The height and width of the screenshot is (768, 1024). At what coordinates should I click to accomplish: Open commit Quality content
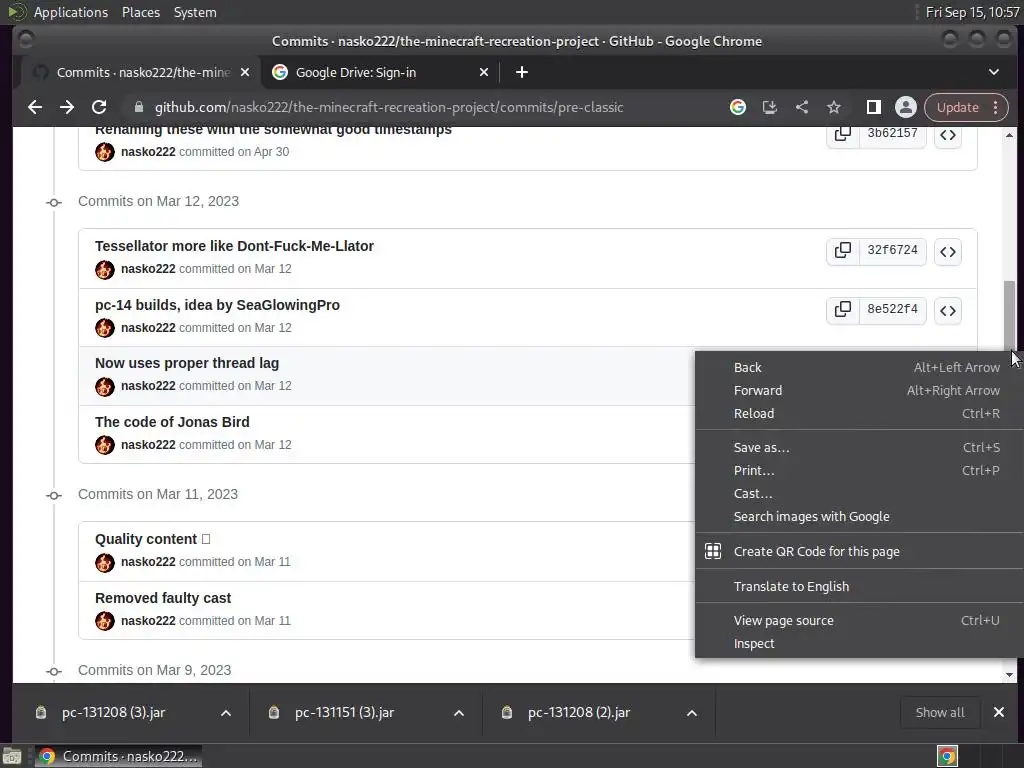pyautogui.click(x=152, y=539)
